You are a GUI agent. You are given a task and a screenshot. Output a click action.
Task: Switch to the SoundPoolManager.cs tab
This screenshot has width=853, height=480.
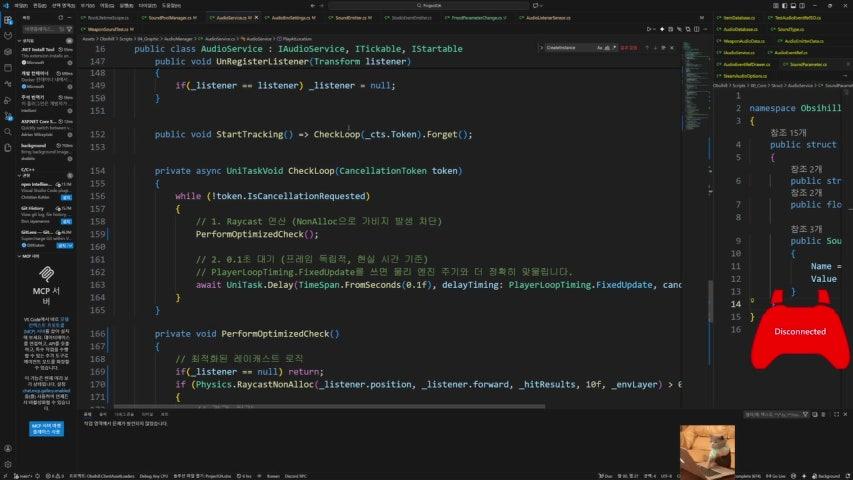click(172, 18)
